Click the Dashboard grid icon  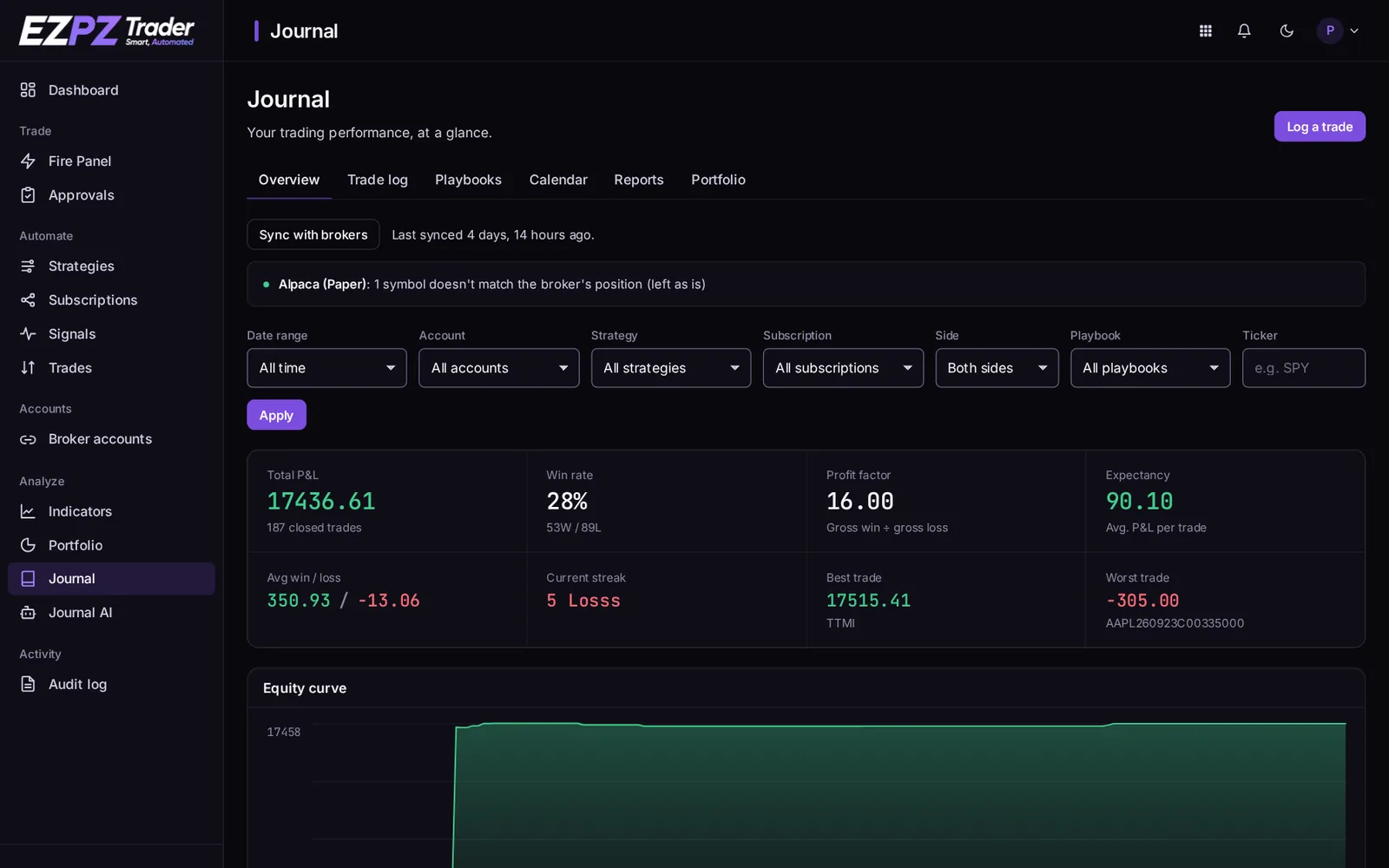pos(28,89)
